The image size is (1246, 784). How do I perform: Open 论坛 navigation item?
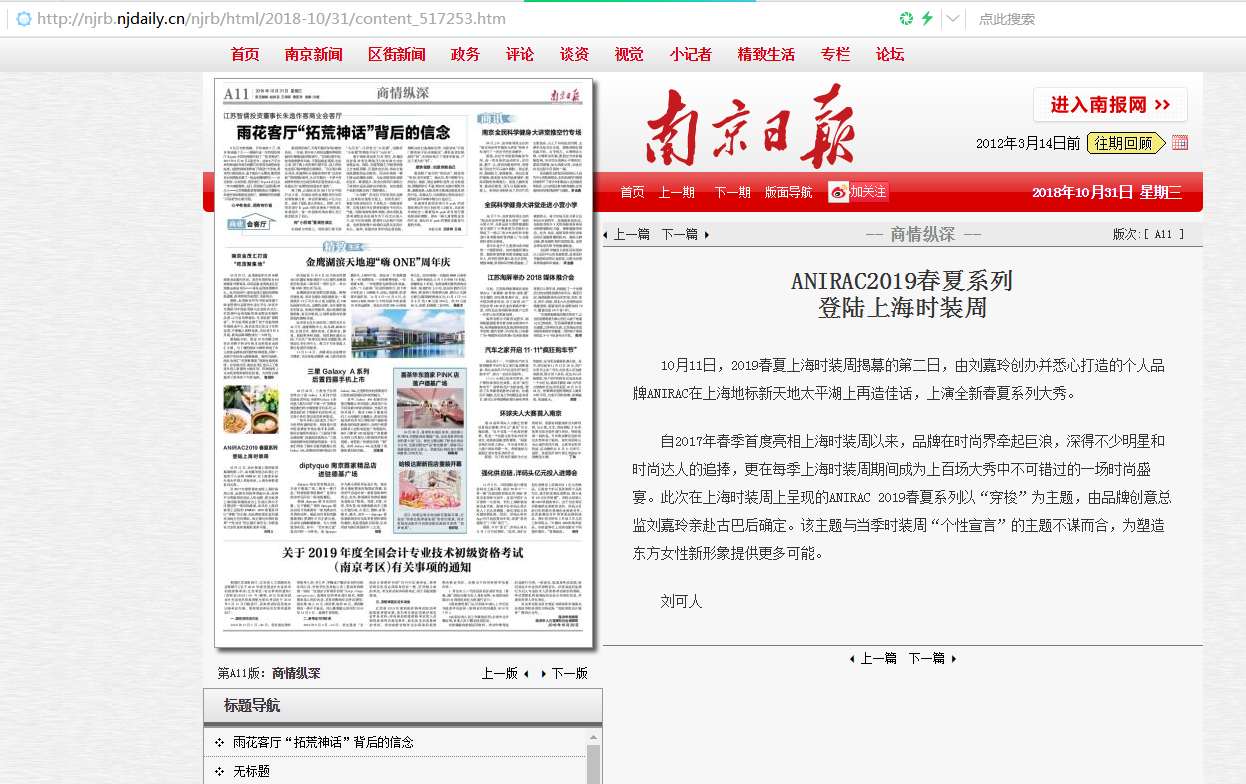[890, 54]
